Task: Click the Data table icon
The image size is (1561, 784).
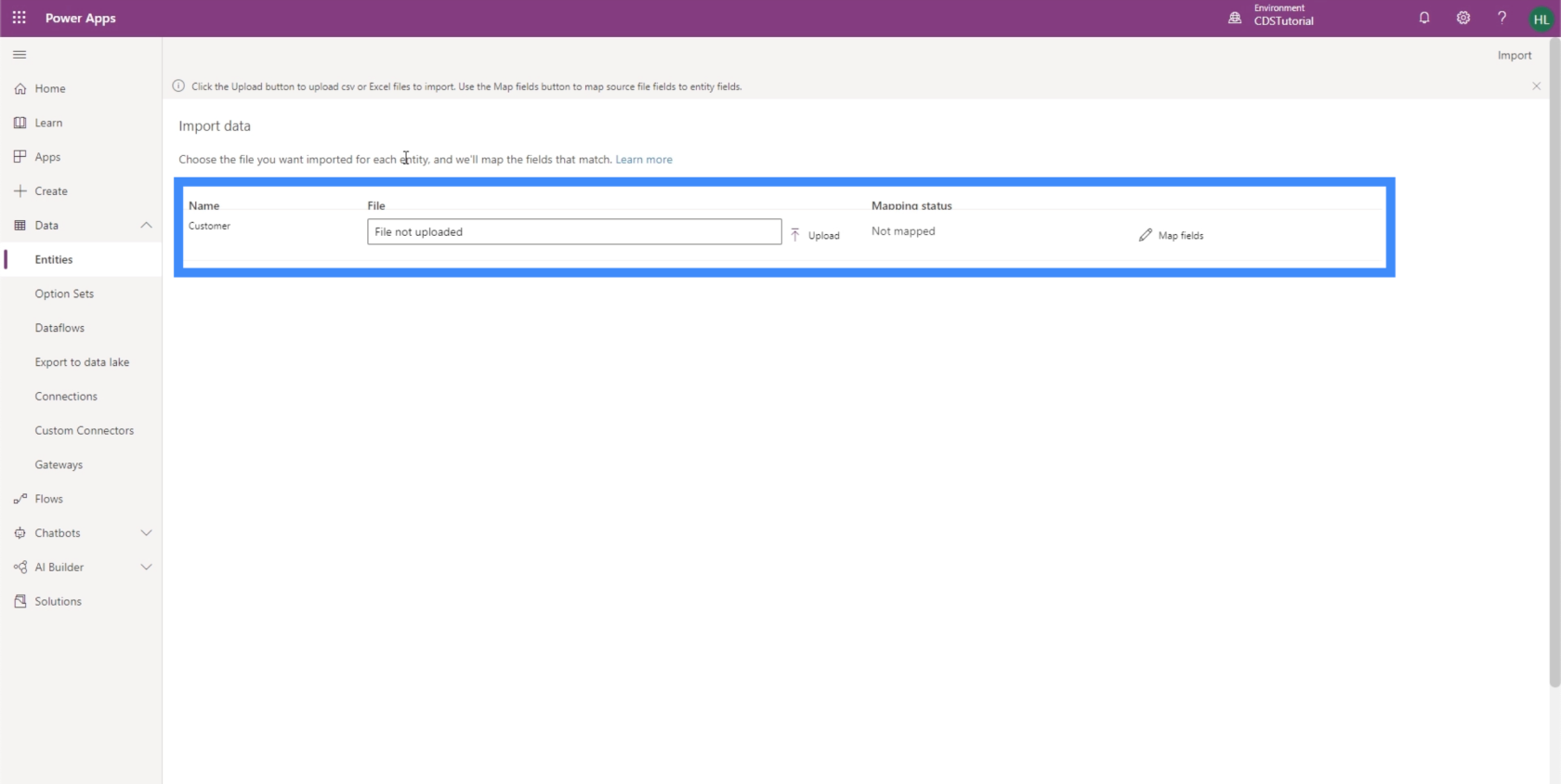Action: [x=20, y=226]
